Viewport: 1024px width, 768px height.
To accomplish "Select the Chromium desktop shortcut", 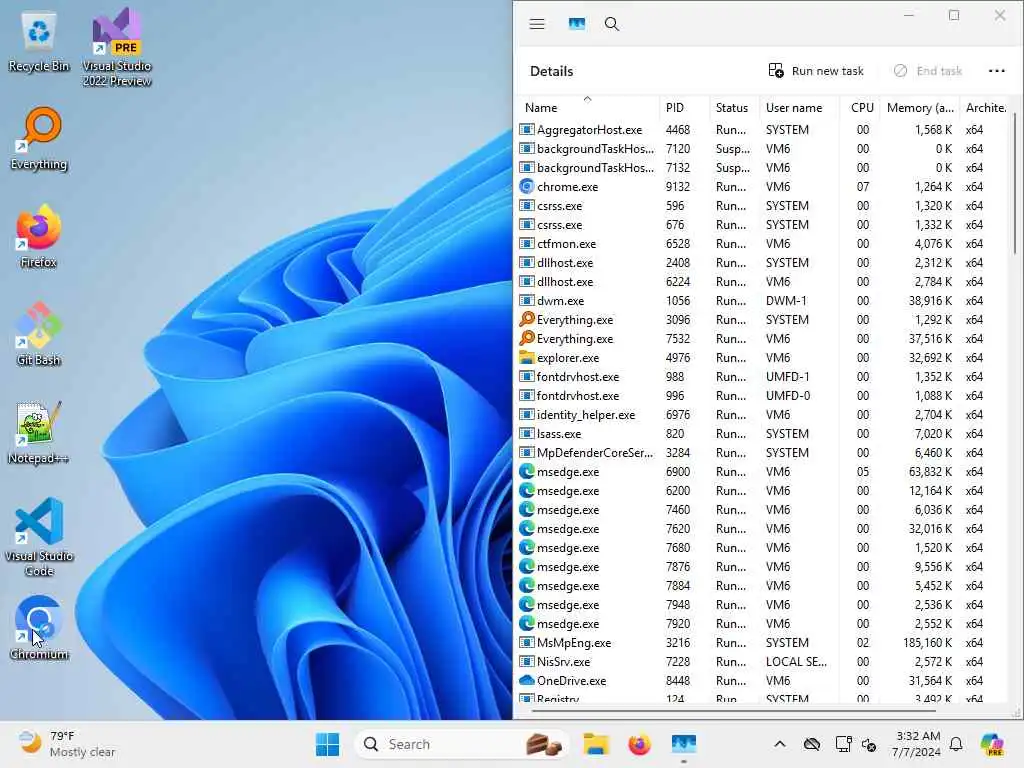I will point(39,628).
